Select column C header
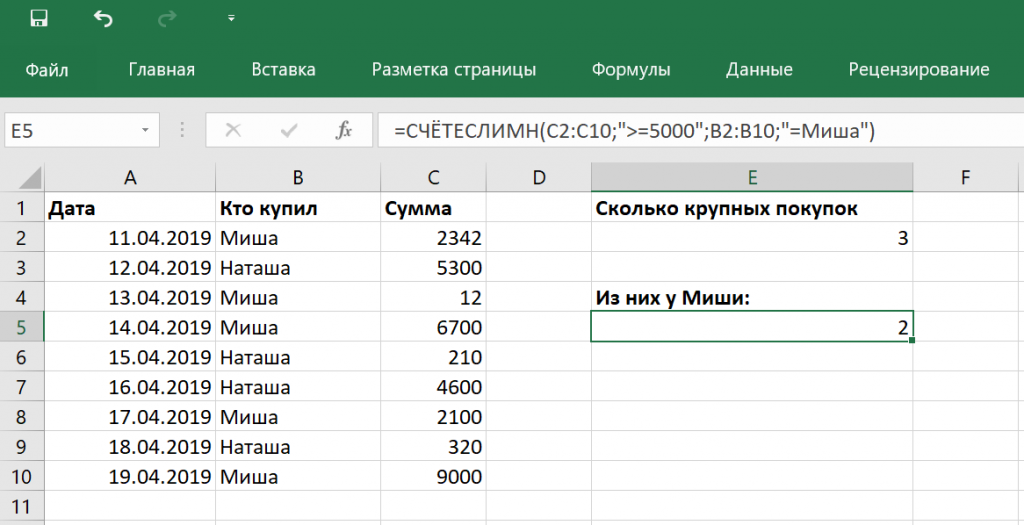Viewport: 1024px width, 525px height. pyautogui.click(x=433, y=178)
